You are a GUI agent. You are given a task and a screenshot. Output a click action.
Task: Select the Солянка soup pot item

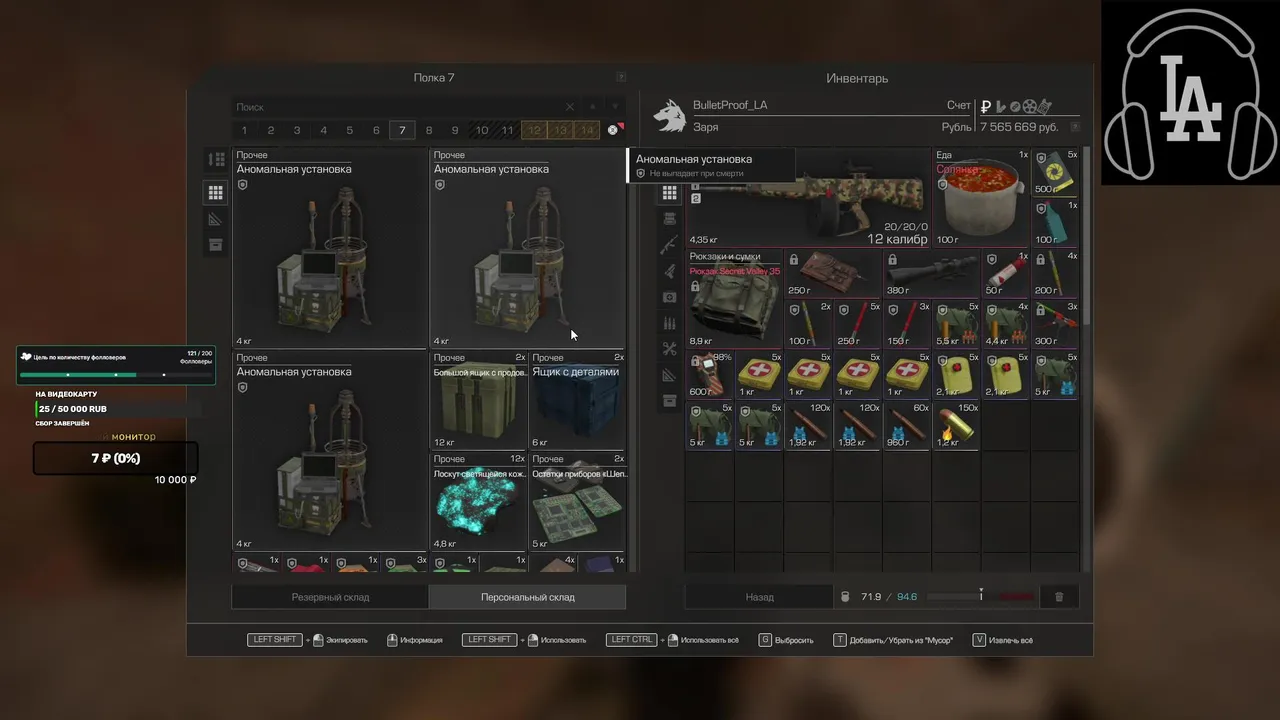[981, 198]
